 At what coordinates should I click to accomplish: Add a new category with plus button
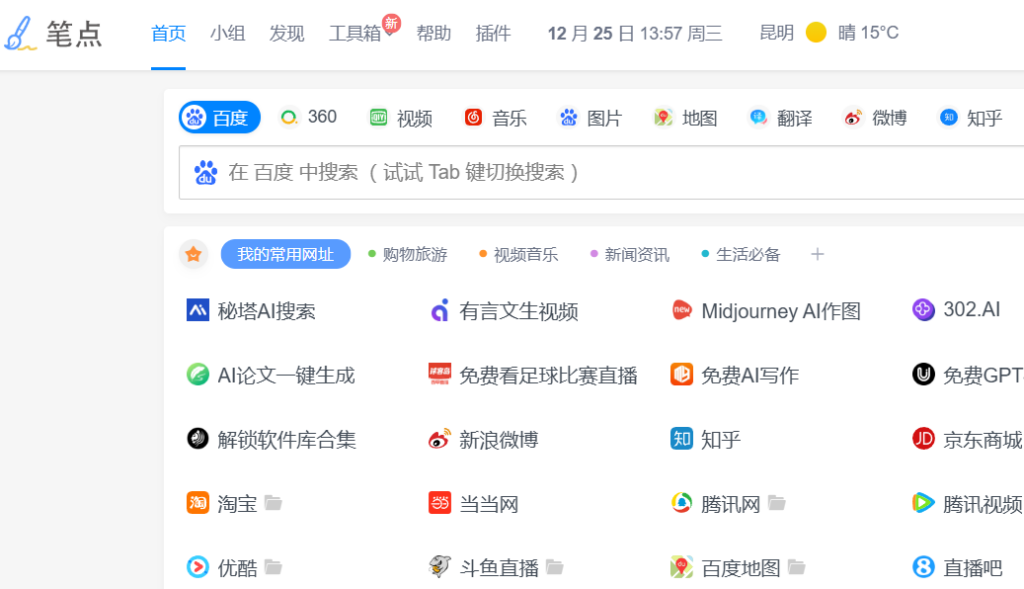coord(817,254)
